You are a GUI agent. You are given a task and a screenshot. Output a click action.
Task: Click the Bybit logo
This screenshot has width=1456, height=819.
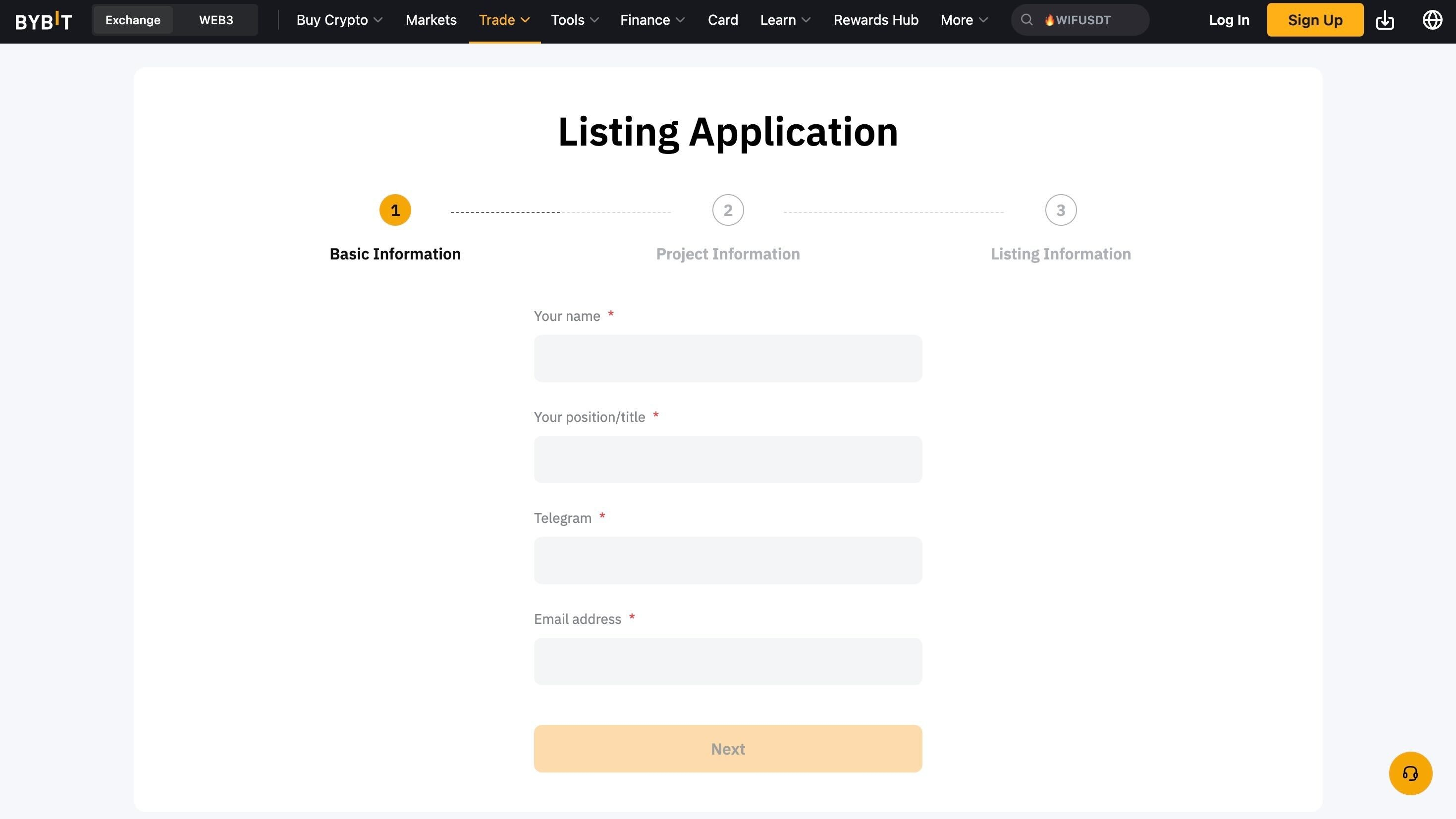click(44, 21)
